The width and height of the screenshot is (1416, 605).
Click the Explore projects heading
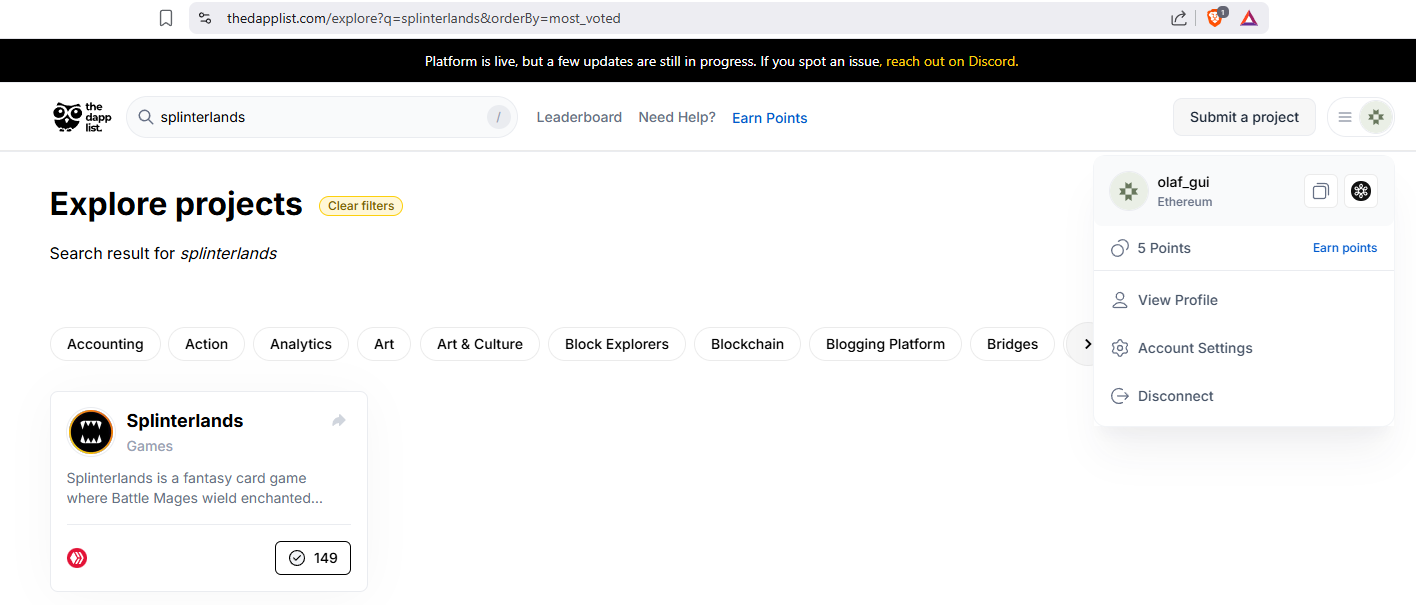click(x=176, y=204)
